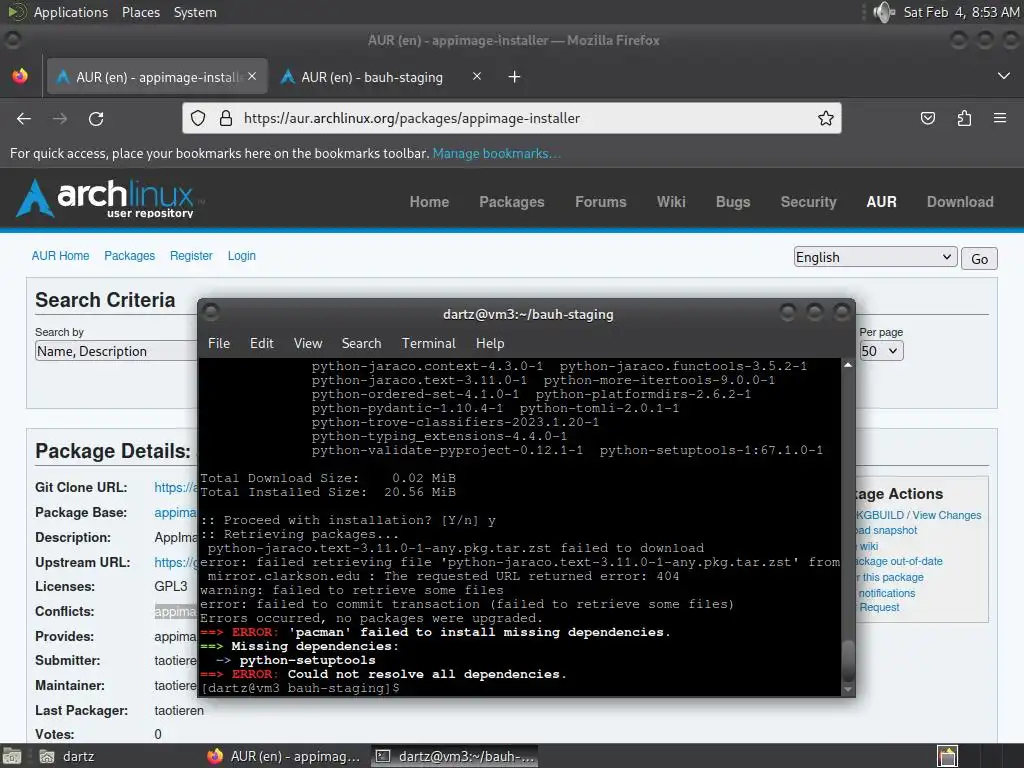
Task: Open the Terminal menu in the terminal
Action: pos(428,344)
